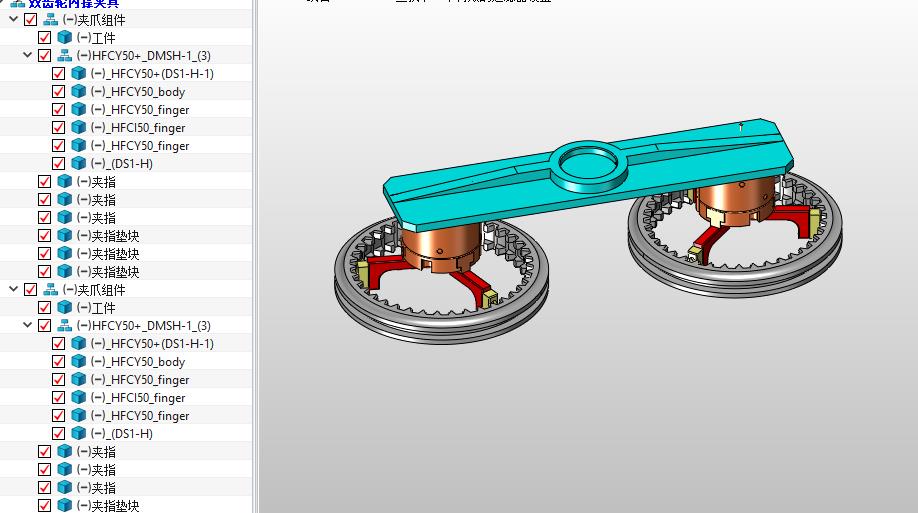Viewport: 918px width, 513px height.
Task: Click the assembly icon of the lower 夹爪组件 node
Action: point(50,290)
